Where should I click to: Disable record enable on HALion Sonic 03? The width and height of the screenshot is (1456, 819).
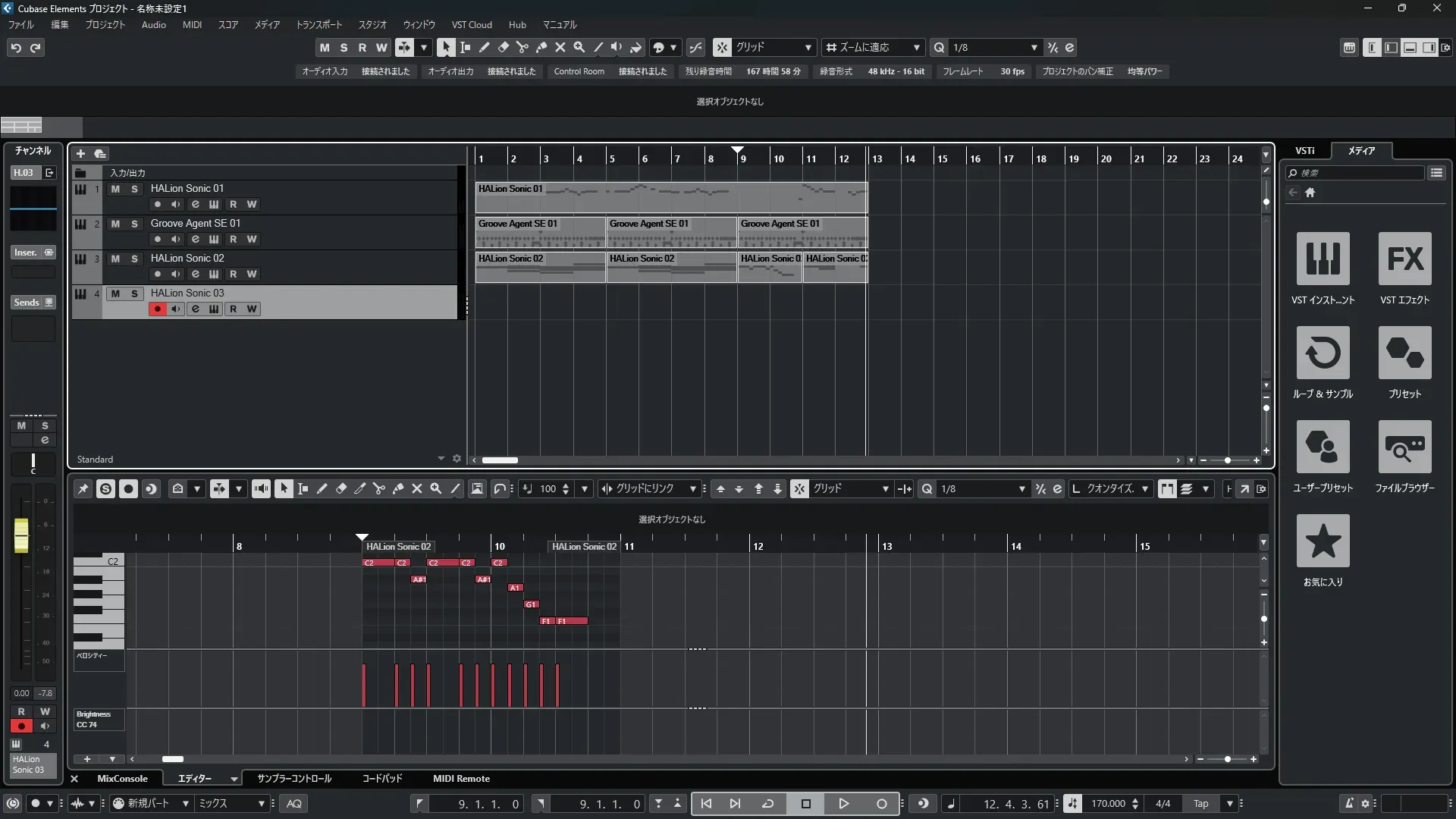(157, 309)
